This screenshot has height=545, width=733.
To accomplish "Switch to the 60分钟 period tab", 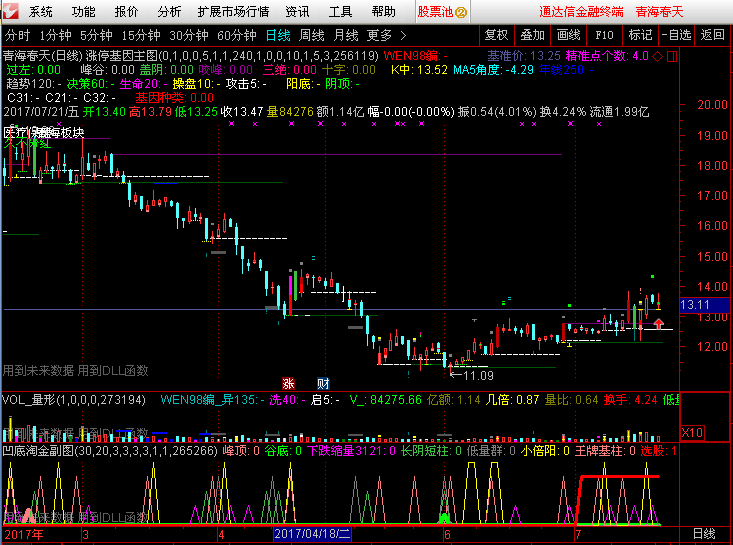I will (237, 36).
